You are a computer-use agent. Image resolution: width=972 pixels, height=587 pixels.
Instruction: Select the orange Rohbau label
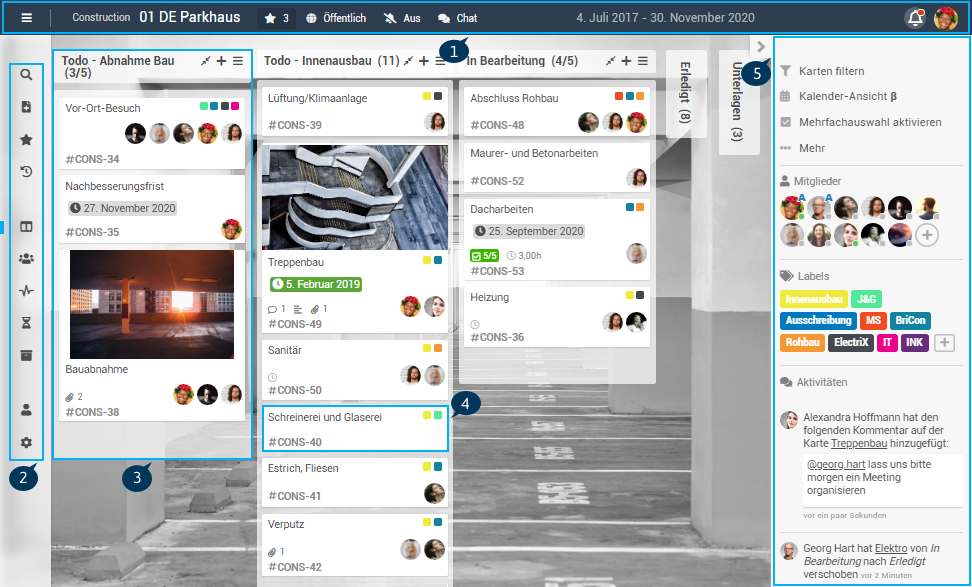pyautogui.click(x=802, y=342)
